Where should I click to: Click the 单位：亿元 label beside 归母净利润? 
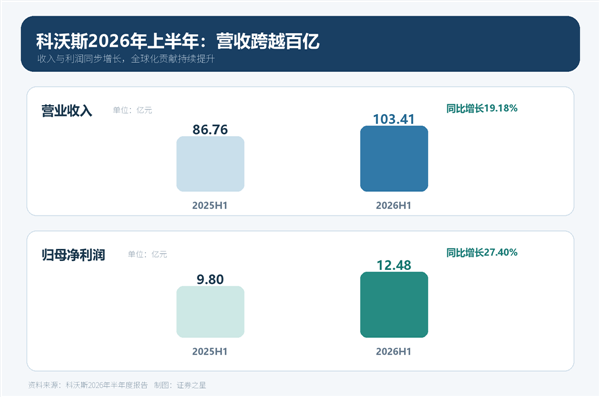[x=147, y=254]
